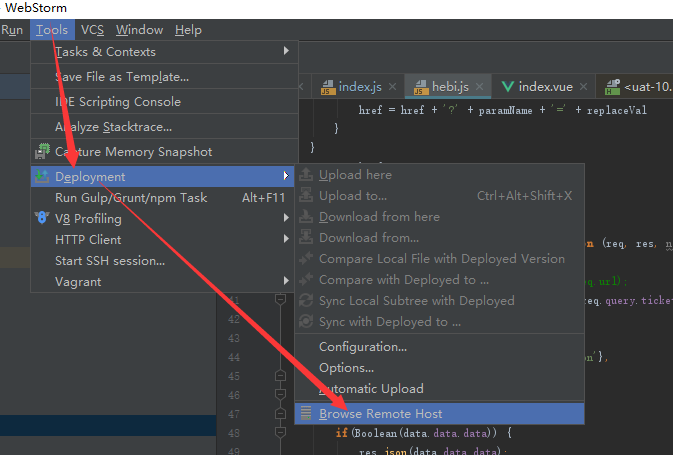Open the Run menu

pos(12,30)
